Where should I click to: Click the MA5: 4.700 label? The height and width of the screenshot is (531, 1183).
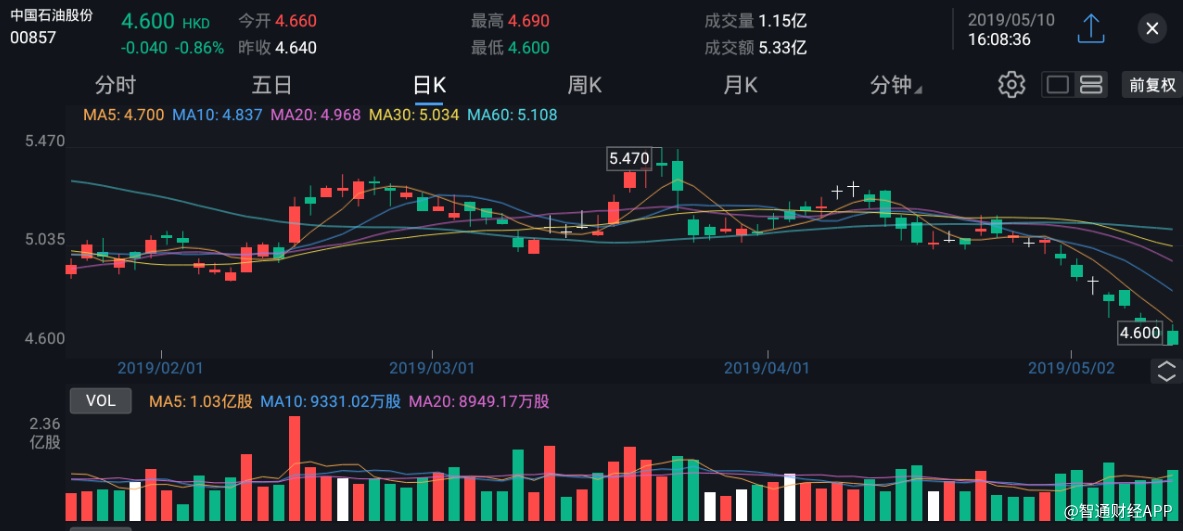(123, 115)
